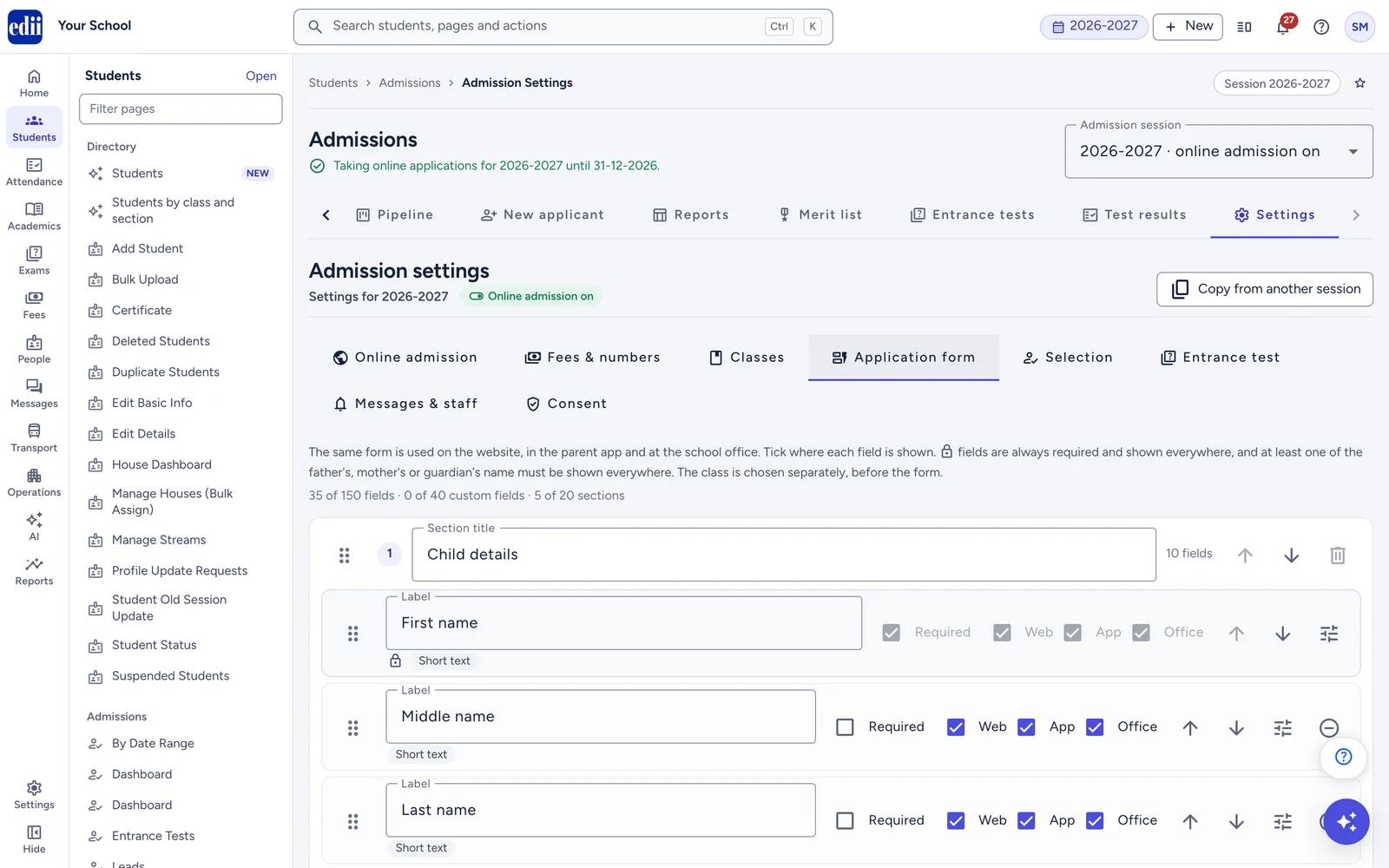Image resolution: width=1389 pixels, height=868 pixels.
Task: Open Transport in the left sidebar
Action: 34,438
